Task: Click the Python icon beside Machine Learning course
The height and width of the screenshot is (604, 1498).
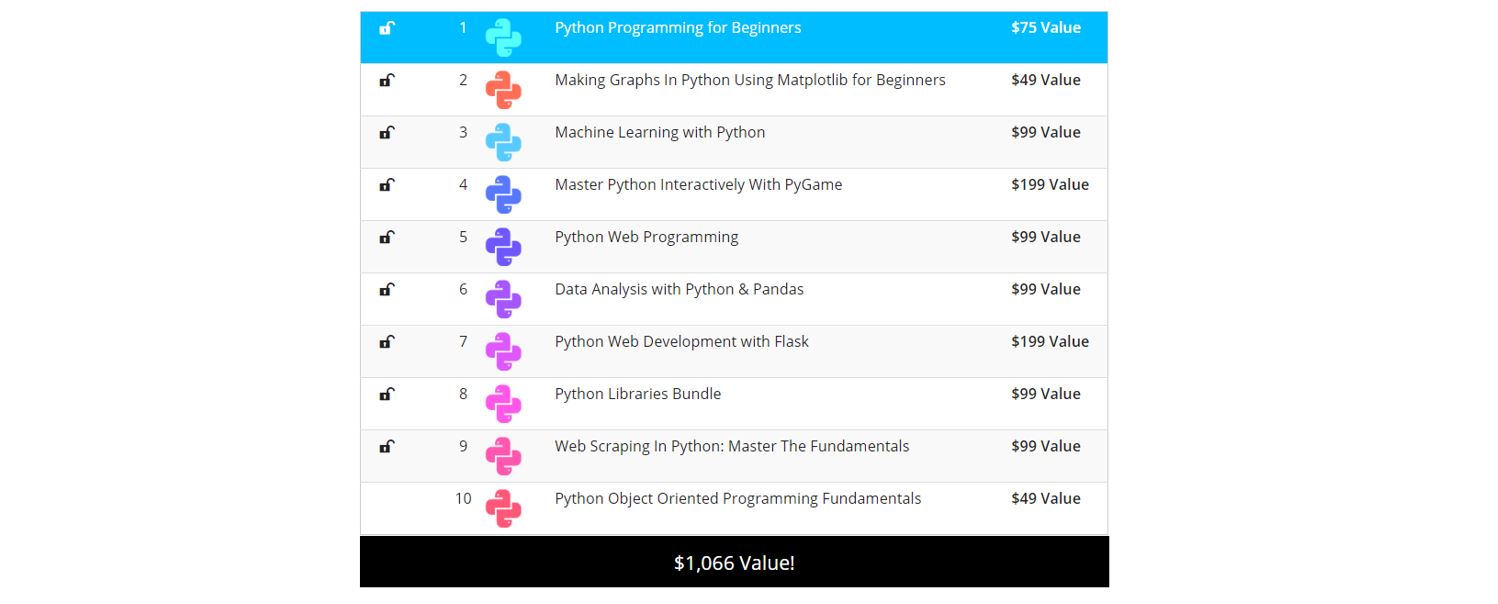Action: [x=503, y=142]
